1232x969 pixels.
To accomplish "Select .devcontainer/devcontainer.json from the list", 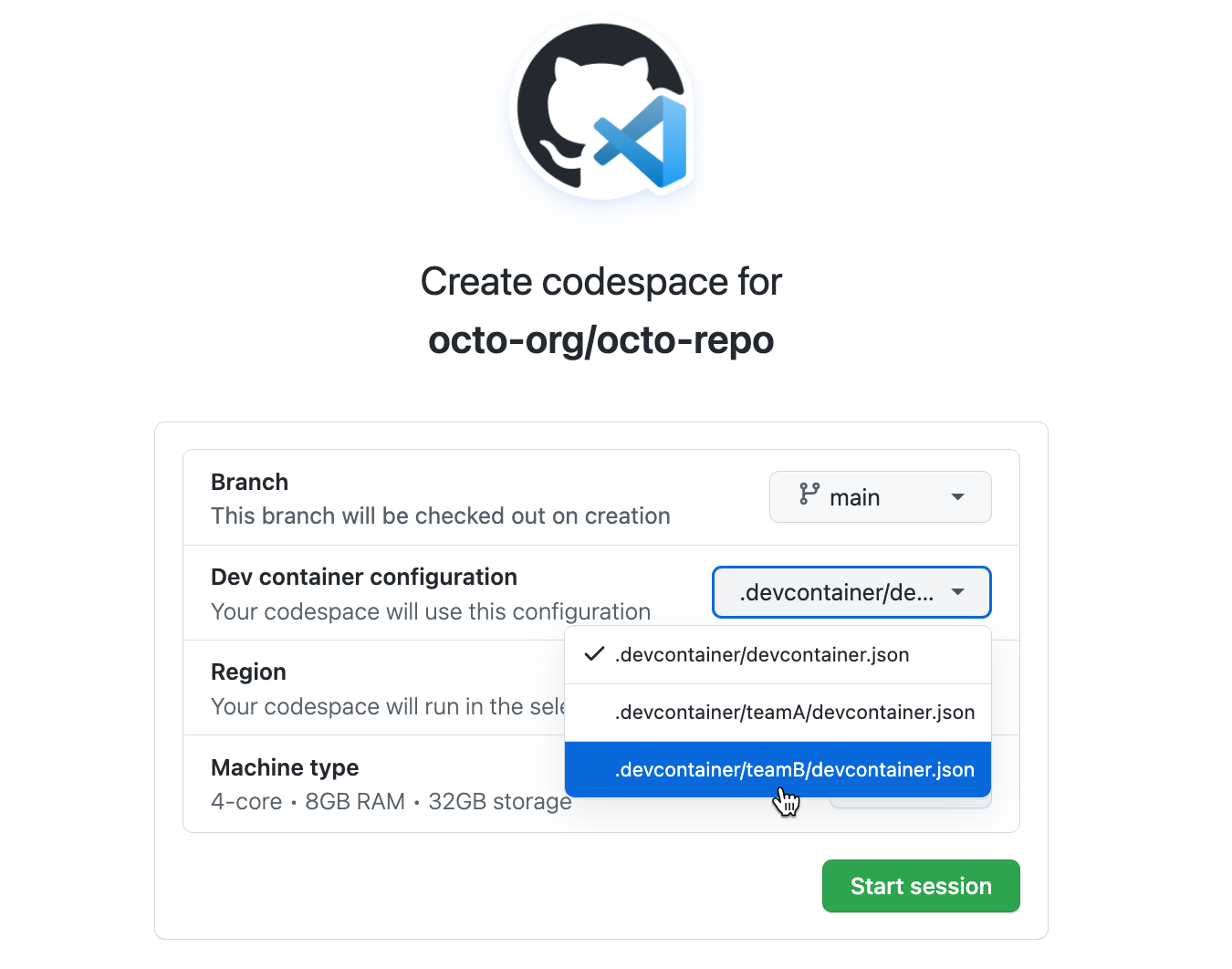I will tap(762, 655).
